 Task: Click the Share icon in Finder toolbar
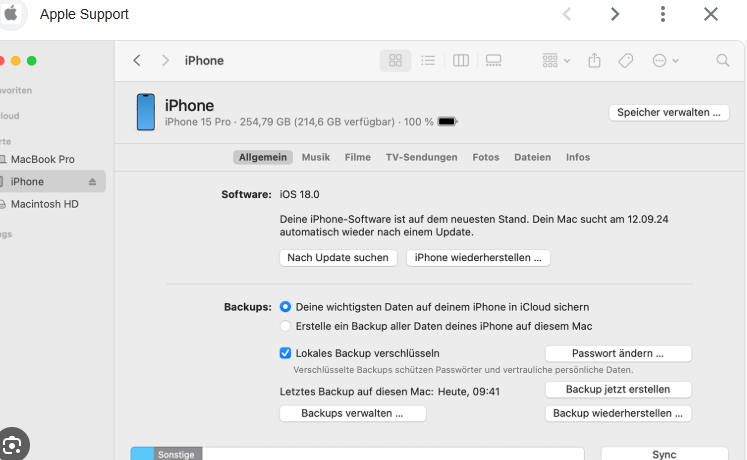click(x=594, y=61)
